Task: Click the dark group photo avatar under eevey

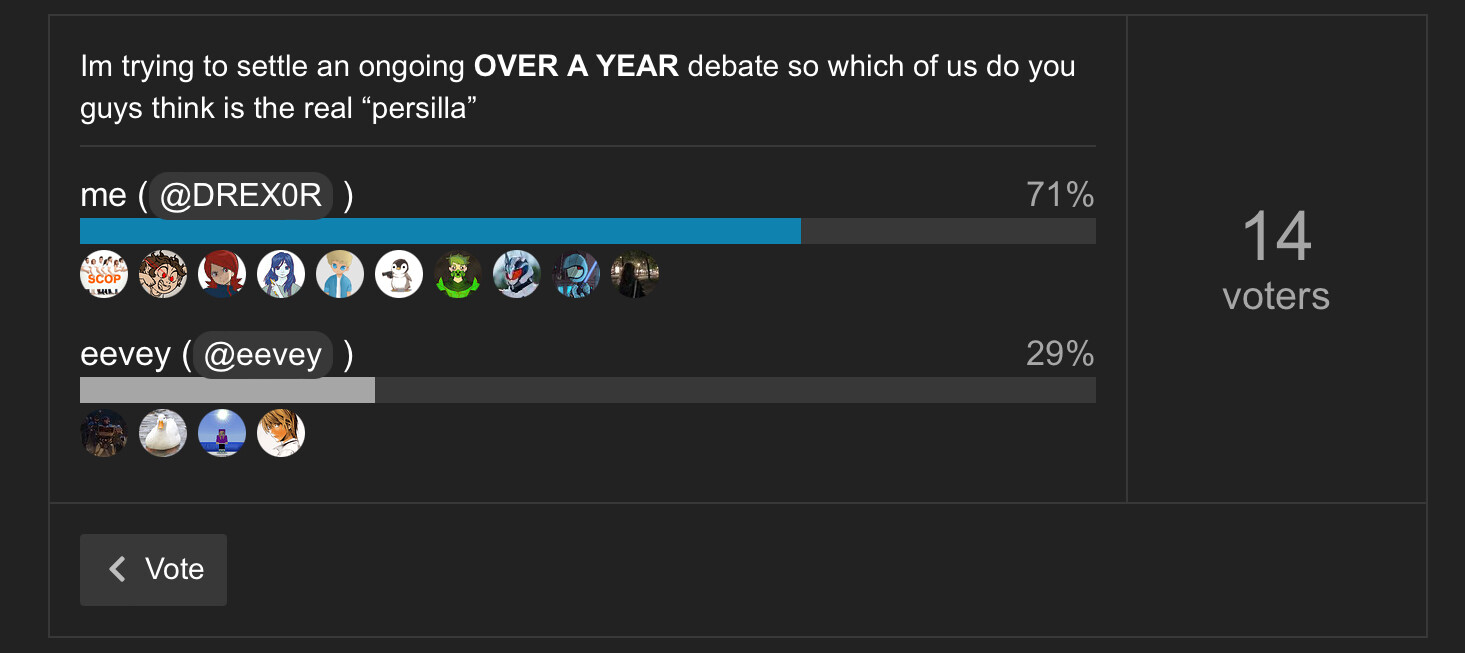Action: 104,433
